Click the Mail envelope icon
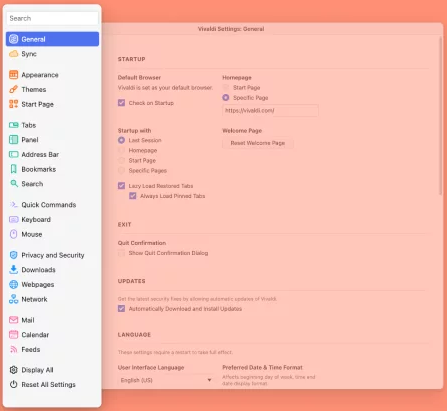This screenshot has width=447, height=411. tap(14, 320)
